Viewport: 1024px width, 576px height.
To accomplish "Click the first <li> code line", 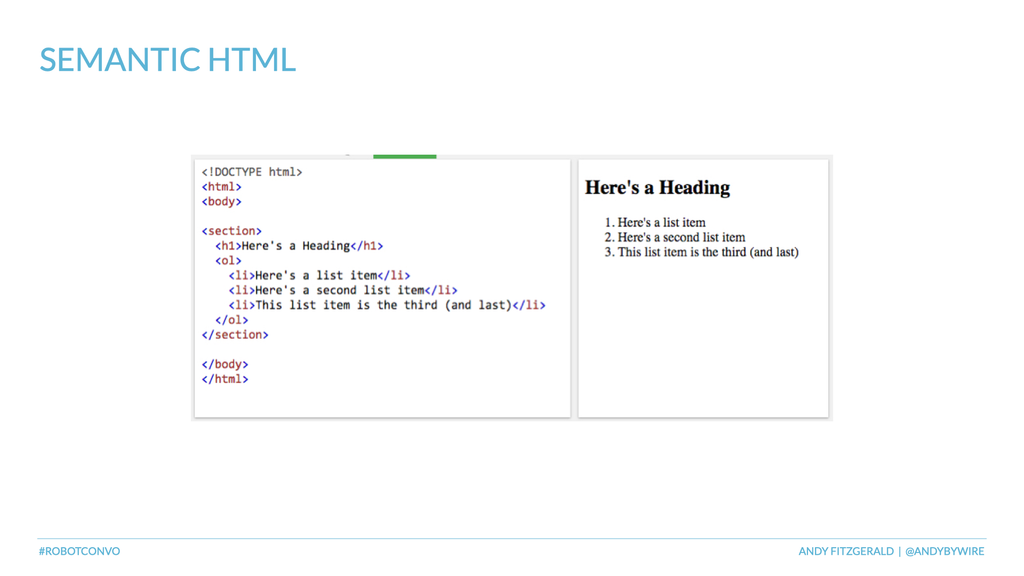I will point(319,276).
